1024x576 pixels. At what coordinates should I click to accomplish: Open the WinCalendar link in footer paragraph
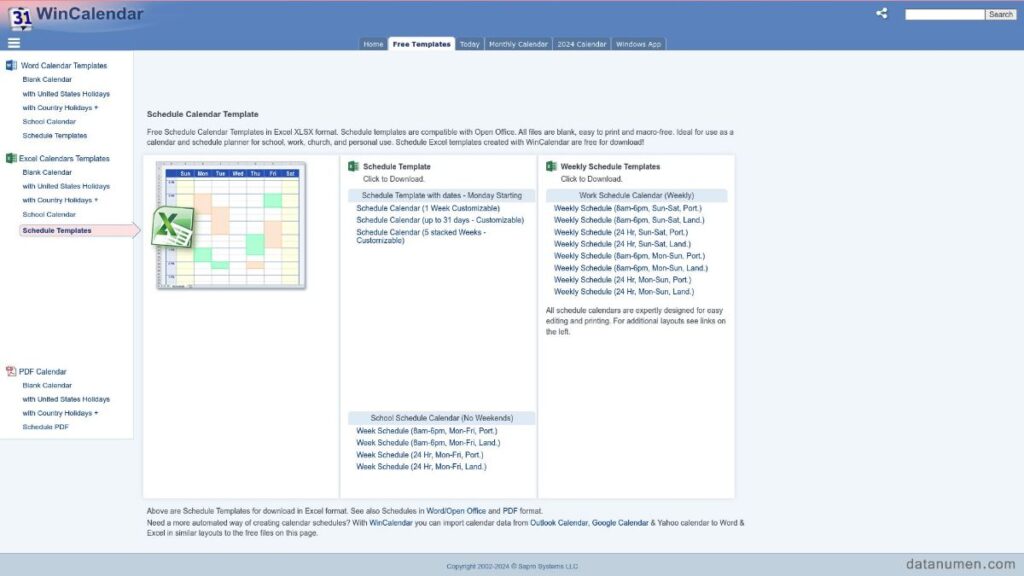coord(391,523)
